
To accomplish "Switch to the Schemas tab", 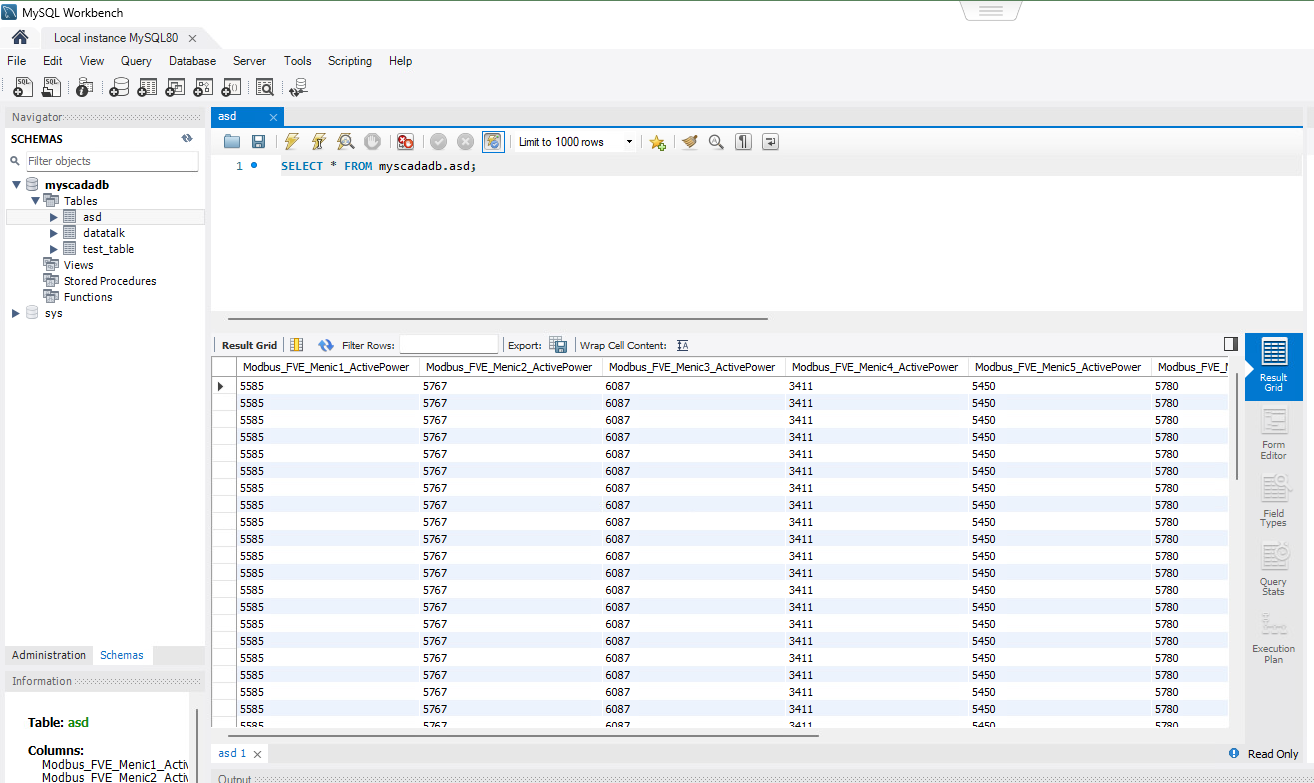I will point(122,656).
